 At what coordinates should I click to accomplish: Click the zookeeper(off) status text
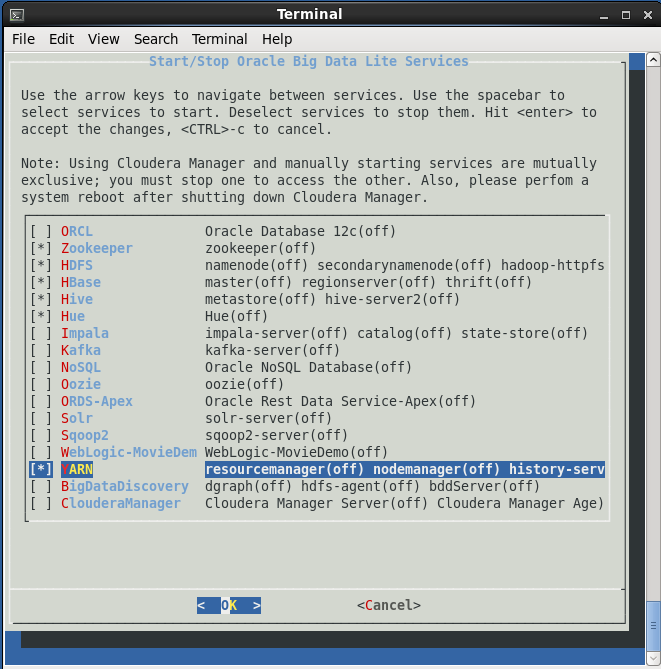[x=260, y=248]
